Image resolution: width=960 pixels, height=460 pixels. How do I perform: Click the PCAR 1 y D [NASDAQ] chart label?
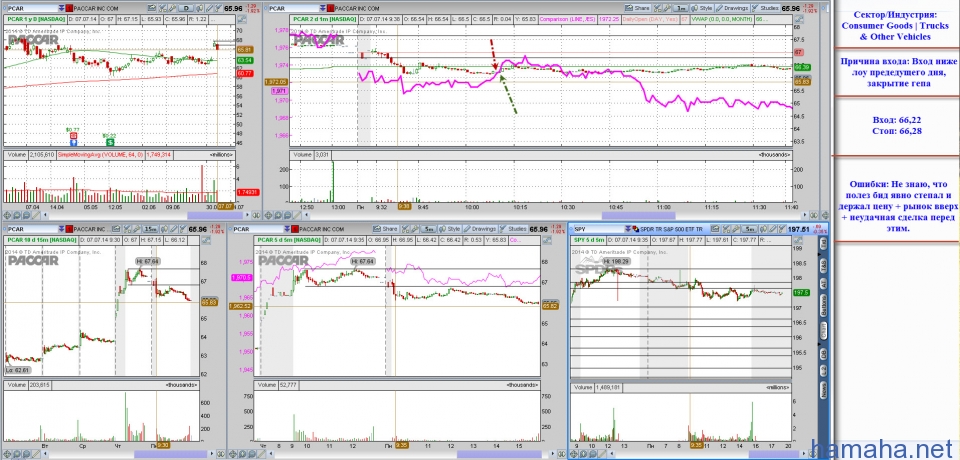click(x=36, y=19)
